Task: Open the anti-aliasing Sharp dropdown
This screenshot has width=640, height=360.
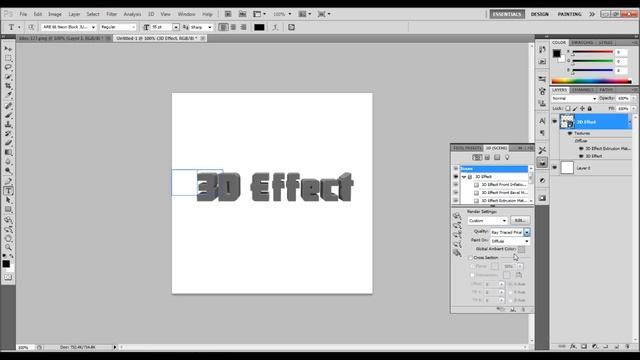Action: [x=209, y=27]
